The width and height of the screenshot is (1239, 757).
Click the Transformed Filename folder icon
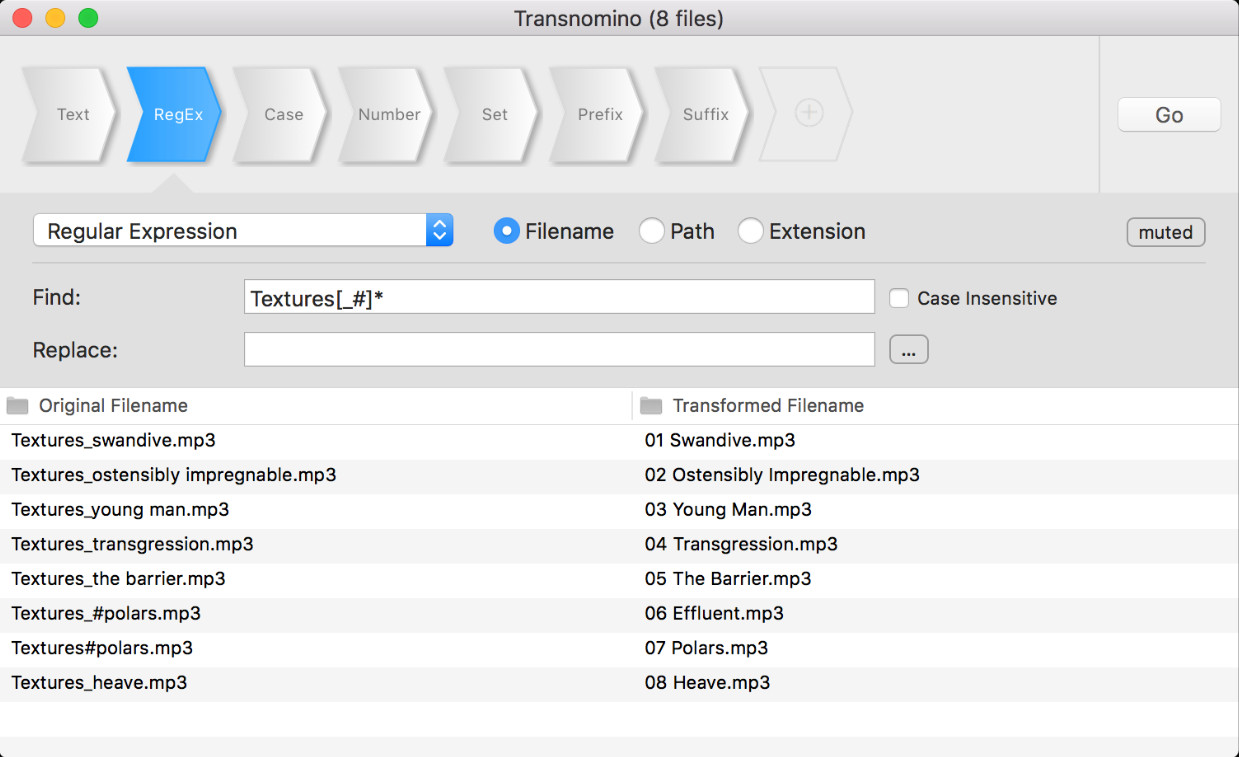[652, 405]
